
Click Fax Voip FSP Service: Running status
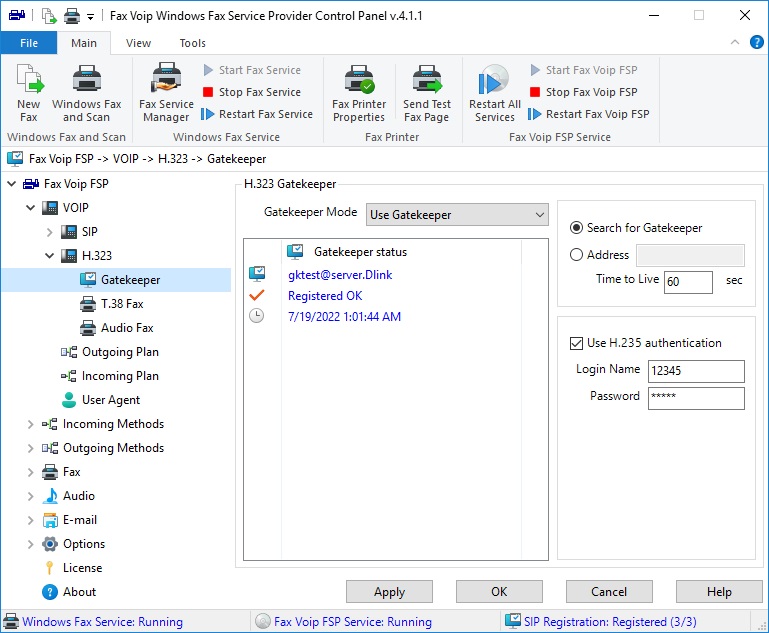tap(353, 622)
